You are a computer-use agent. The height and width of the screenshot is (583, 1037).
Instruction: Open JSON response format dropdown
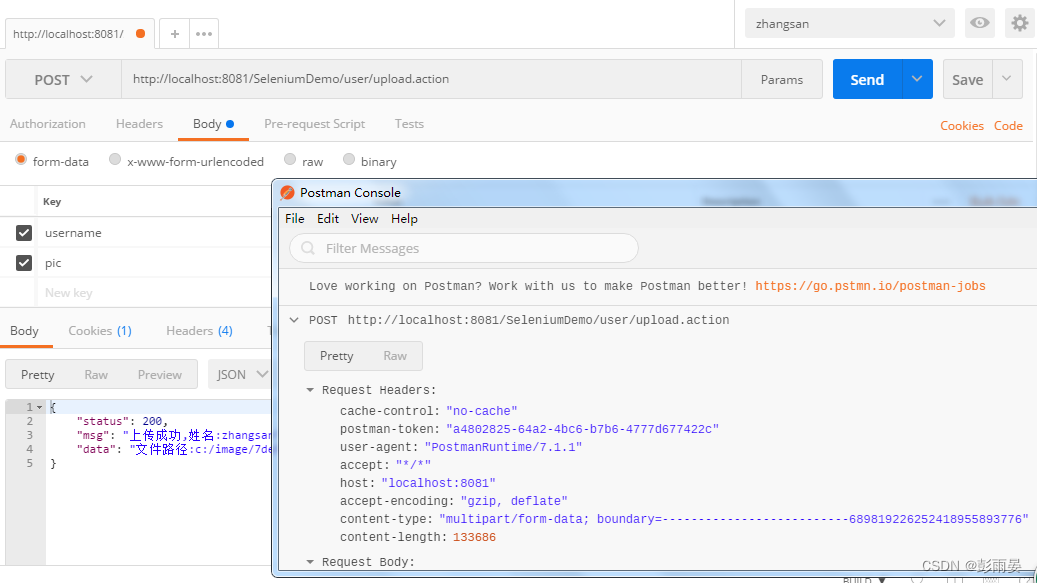pyautogui.click(x=242, y=374)
